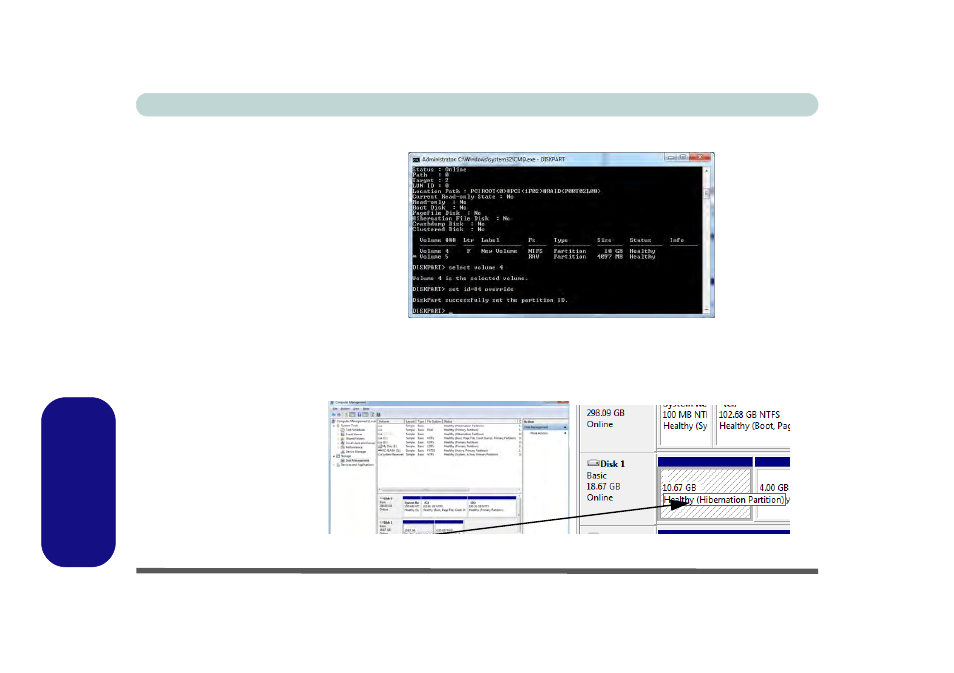
Task: Collapse Disk Management in Actions pane
Action: pos(565,427)
